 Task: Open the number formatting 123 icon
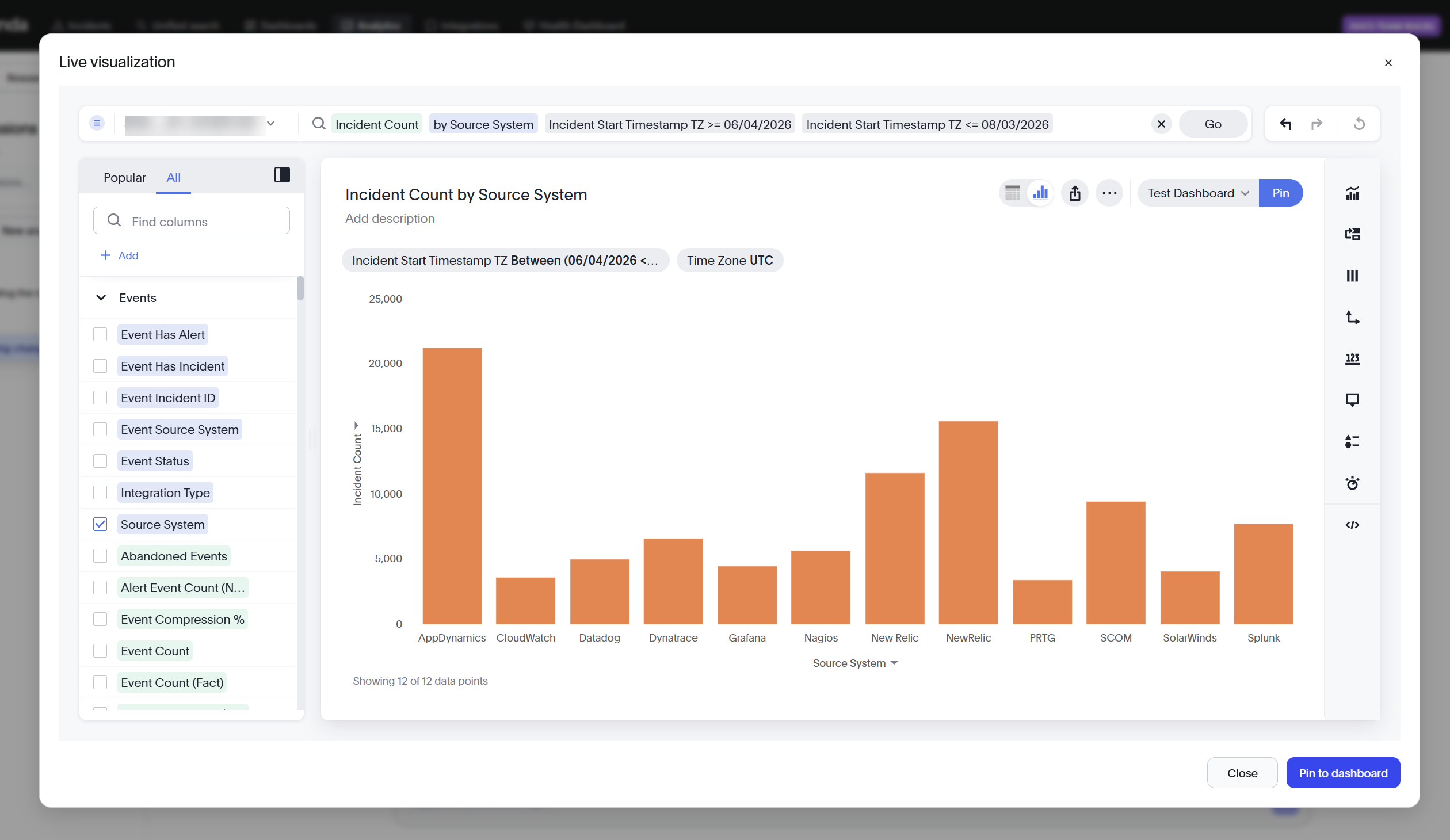coord(1352,359)
